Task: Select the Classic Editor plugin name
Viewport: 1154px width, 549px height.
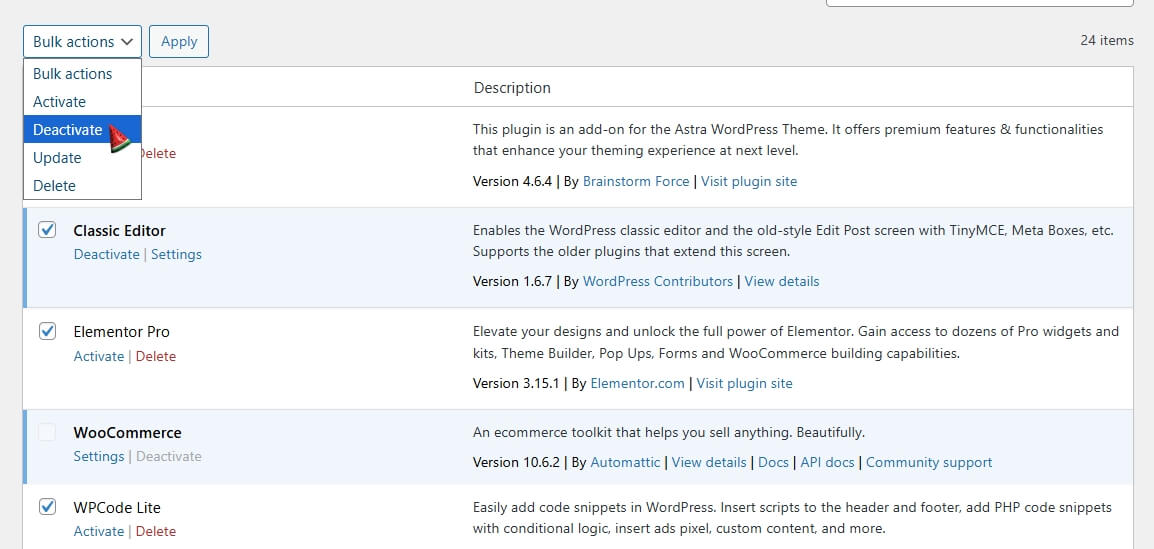Action: click(x=119, y=230)
